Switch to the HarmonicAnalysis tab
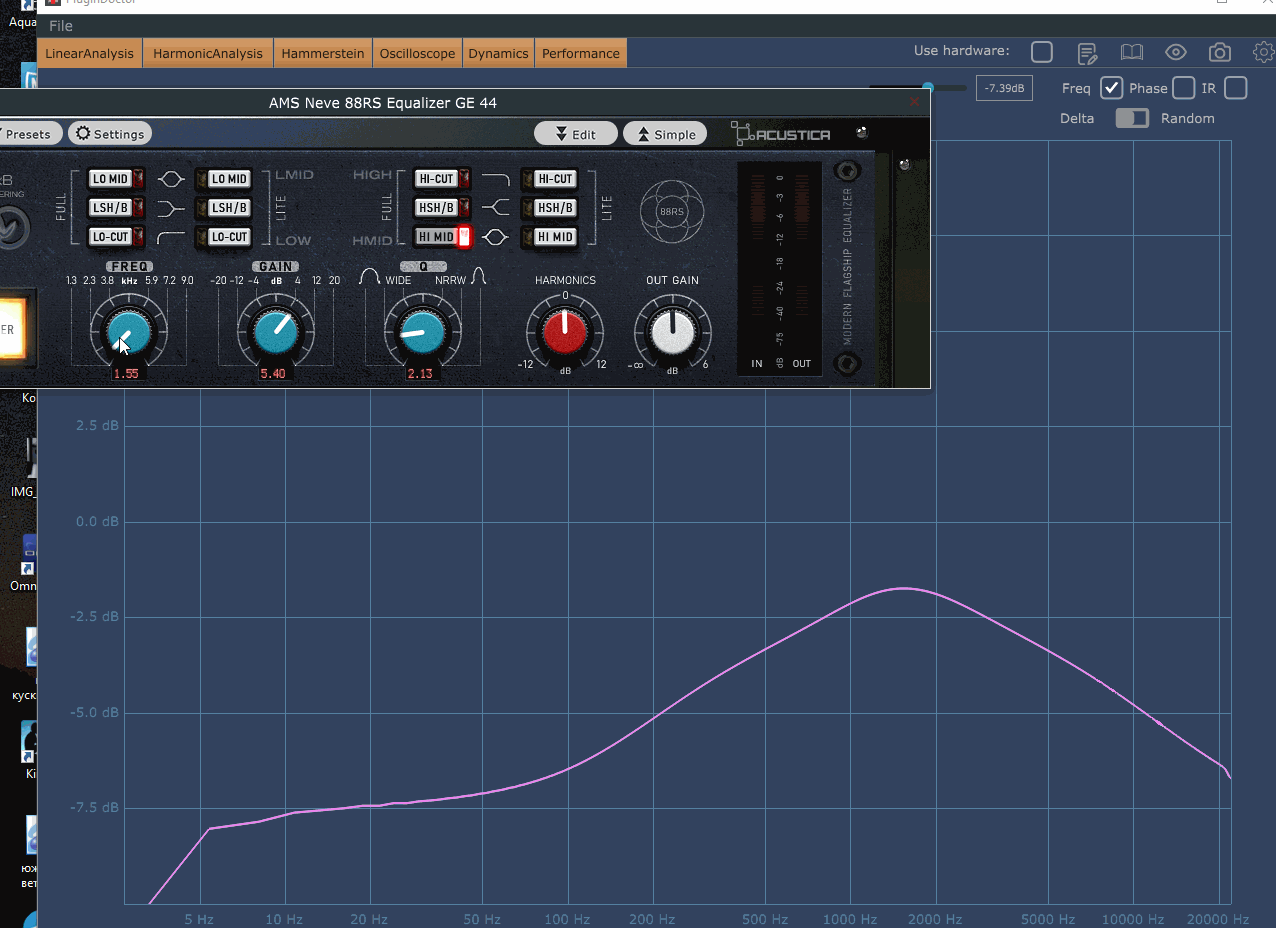The image size is (1276, 928). tap(208, 53)
